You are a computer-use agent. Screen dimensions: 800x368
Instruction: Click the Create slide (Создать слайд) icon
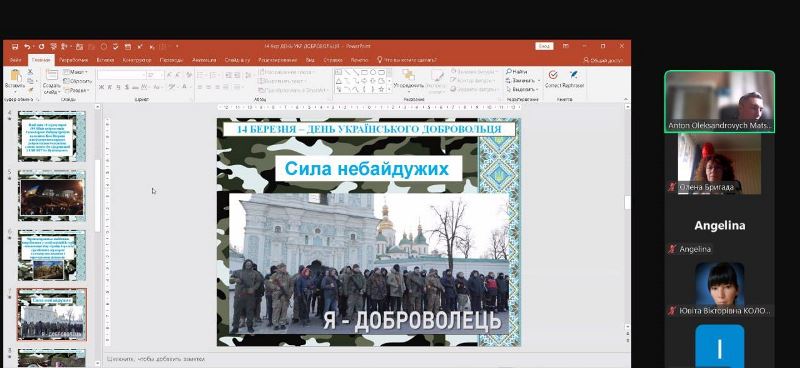click(52, 76)
